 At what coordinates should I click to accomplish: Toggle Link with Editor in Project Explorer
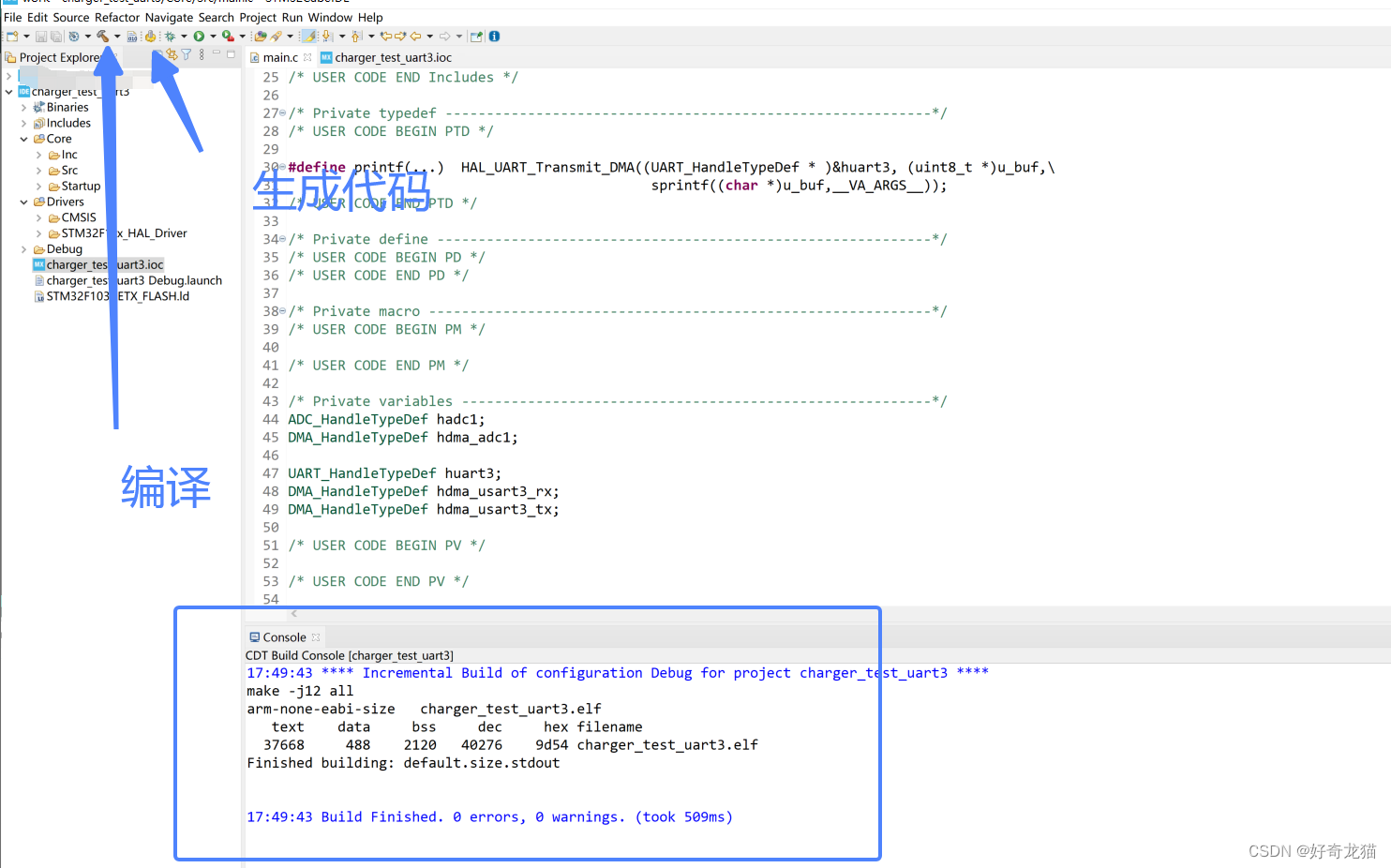point(172,54)
